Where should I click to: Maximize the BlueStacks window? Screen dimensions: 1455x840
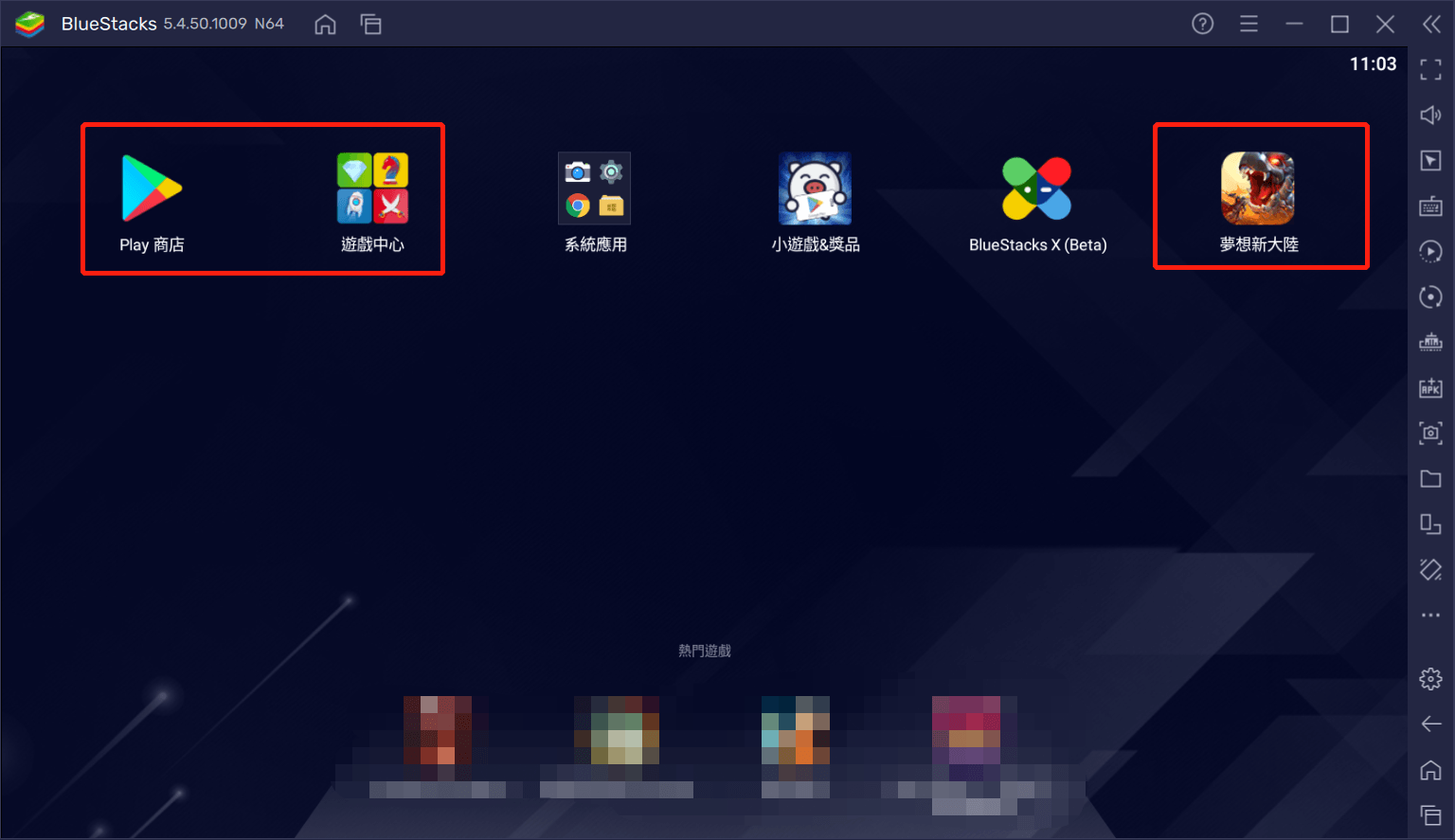pos(1339,24)
